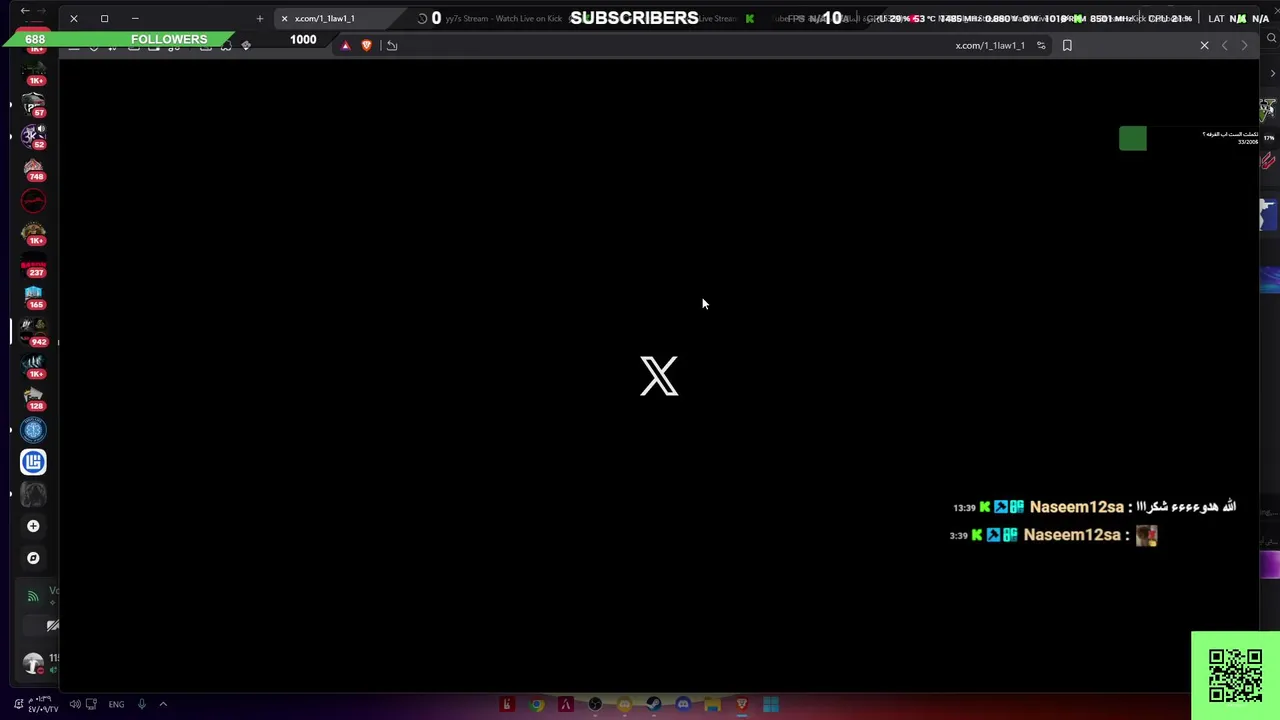Click the microphone icon in system tray
1280x720 pixels.
[142, 704]
